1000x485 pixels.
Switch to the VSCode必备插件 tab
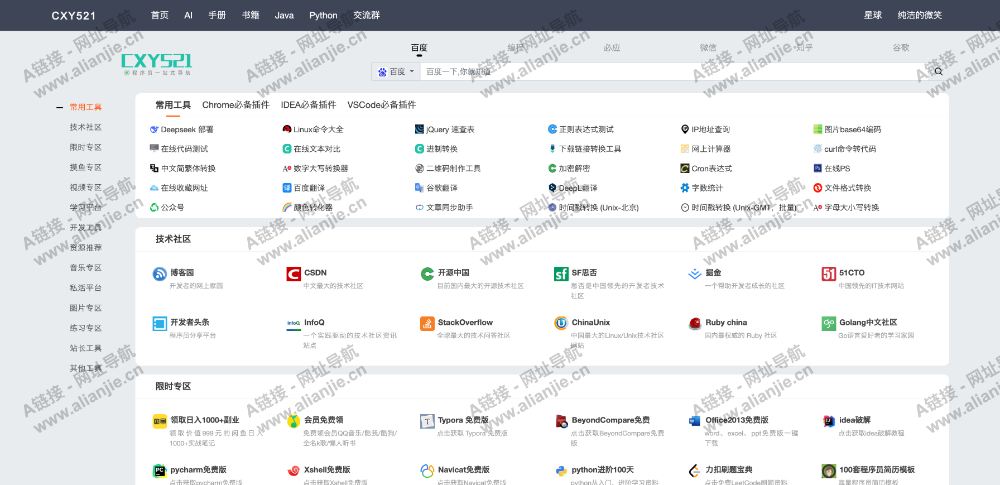pyautogui.click(x=382, y=105)
